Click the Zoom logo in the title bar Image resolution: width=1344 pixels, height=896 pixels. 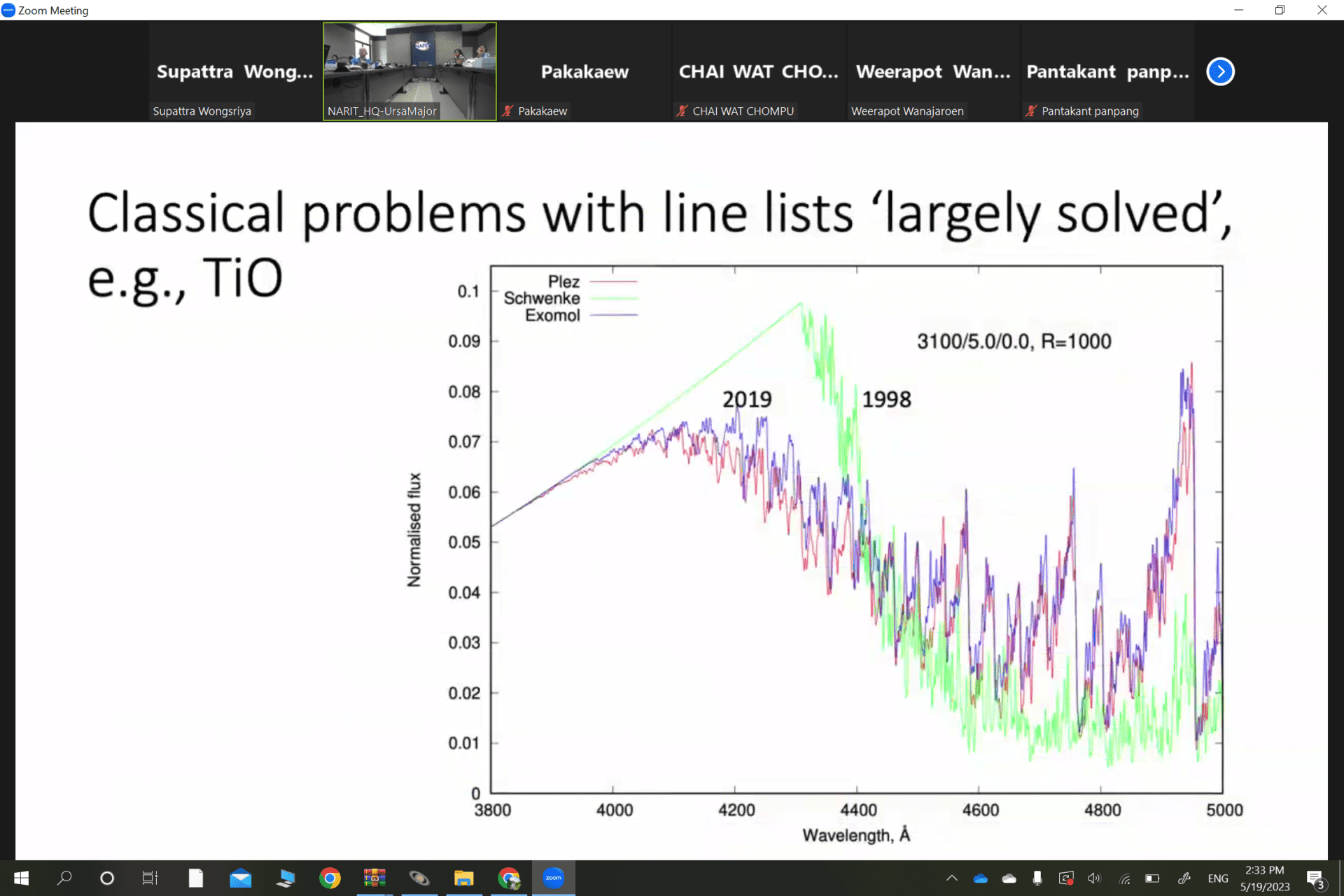pos(8,10)
